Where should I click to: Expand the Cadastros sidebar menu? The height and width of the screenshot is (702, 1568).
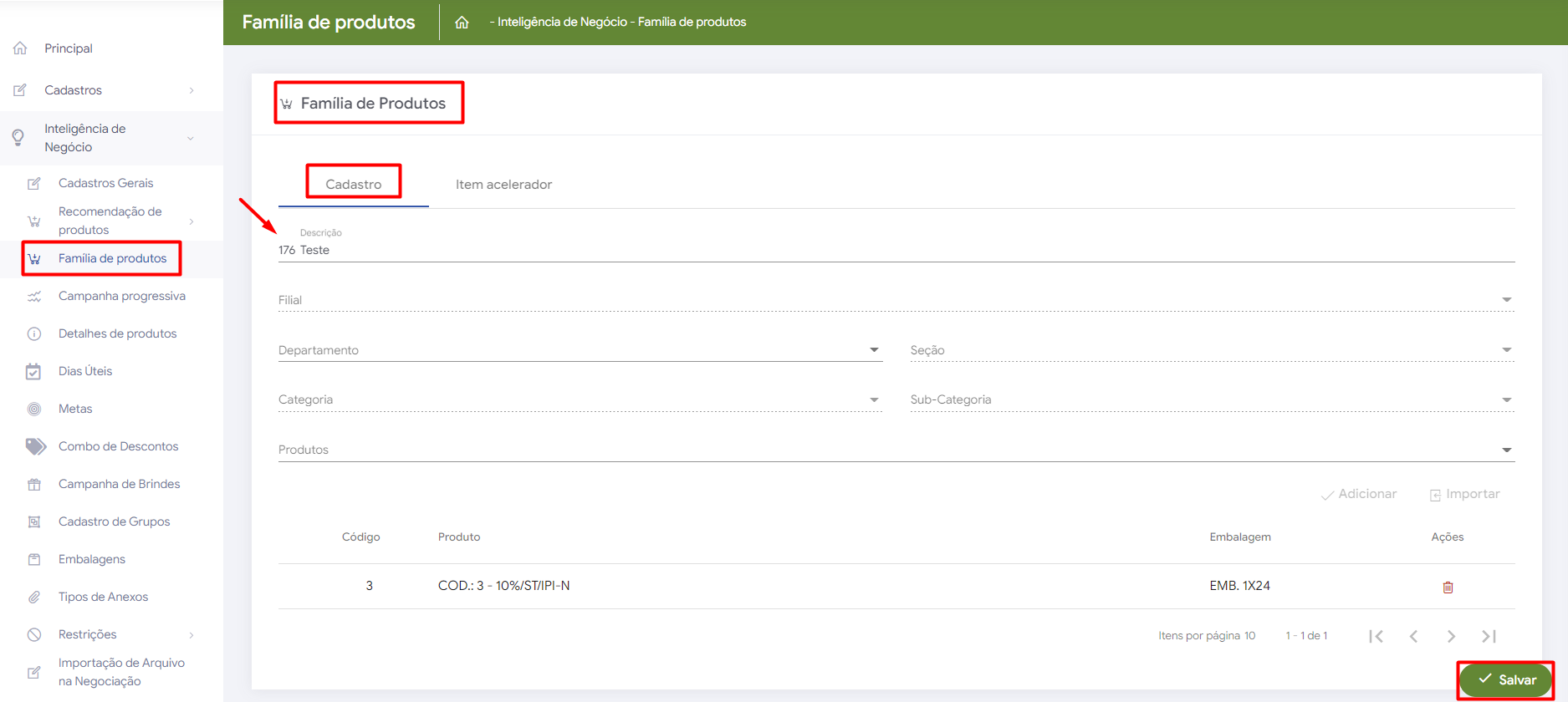click(x=74, y=90)
